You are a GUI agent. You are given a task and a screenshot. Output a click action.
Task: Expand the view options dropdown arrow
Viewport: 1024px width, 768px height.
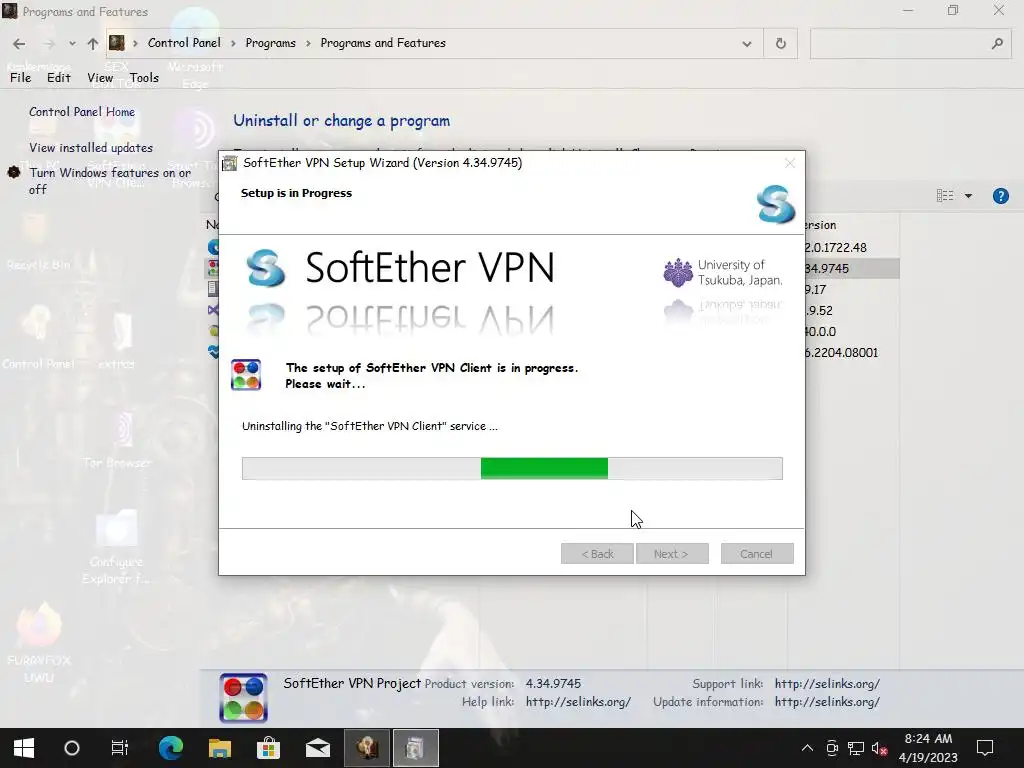click(x=968, y=196)
